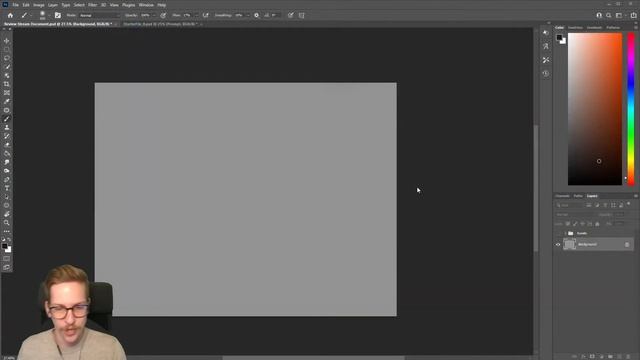This screenshot has height=360, width=640.
Task: Select the Eyedropper tool
Action: point(7,101)
